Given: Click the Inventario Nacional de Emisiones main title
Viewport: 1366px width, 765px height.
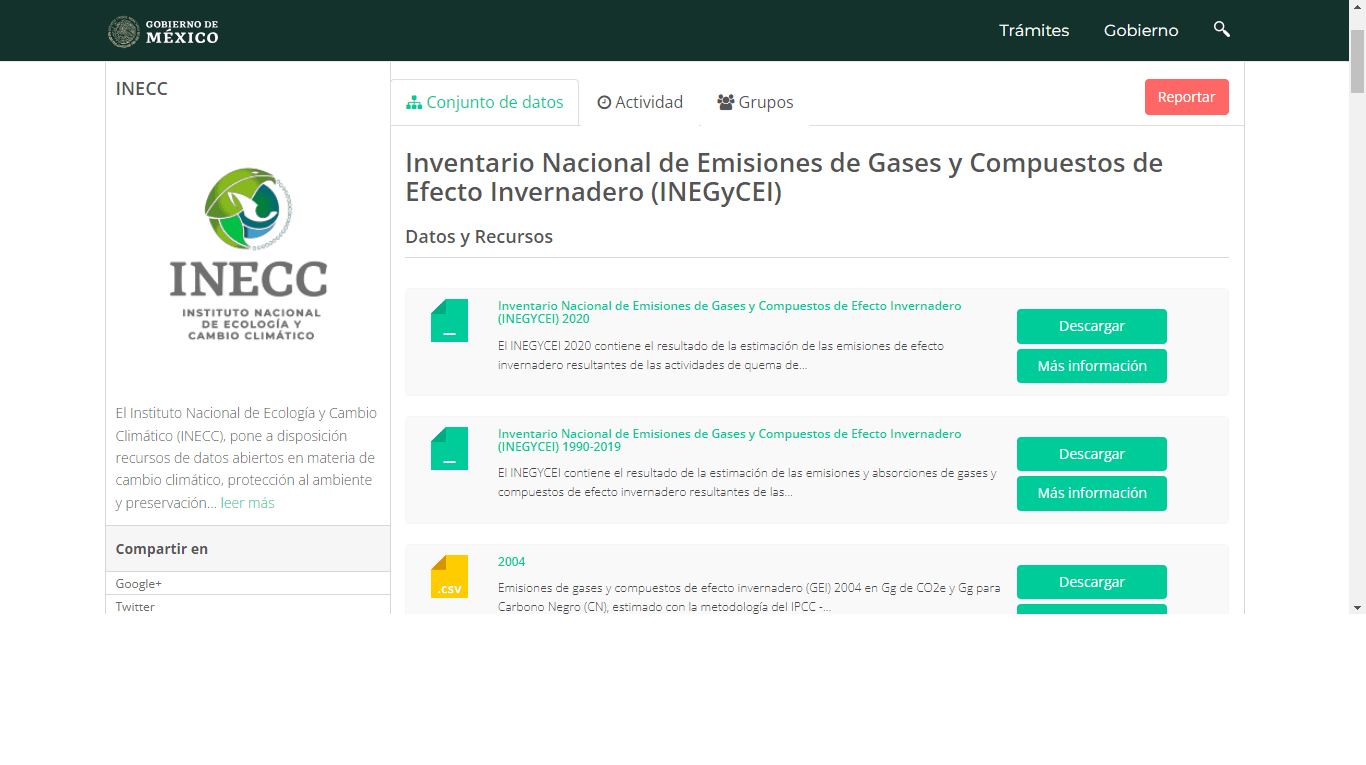Looking at the screenshot, I should pyautogui.click(x=784, y=177).
